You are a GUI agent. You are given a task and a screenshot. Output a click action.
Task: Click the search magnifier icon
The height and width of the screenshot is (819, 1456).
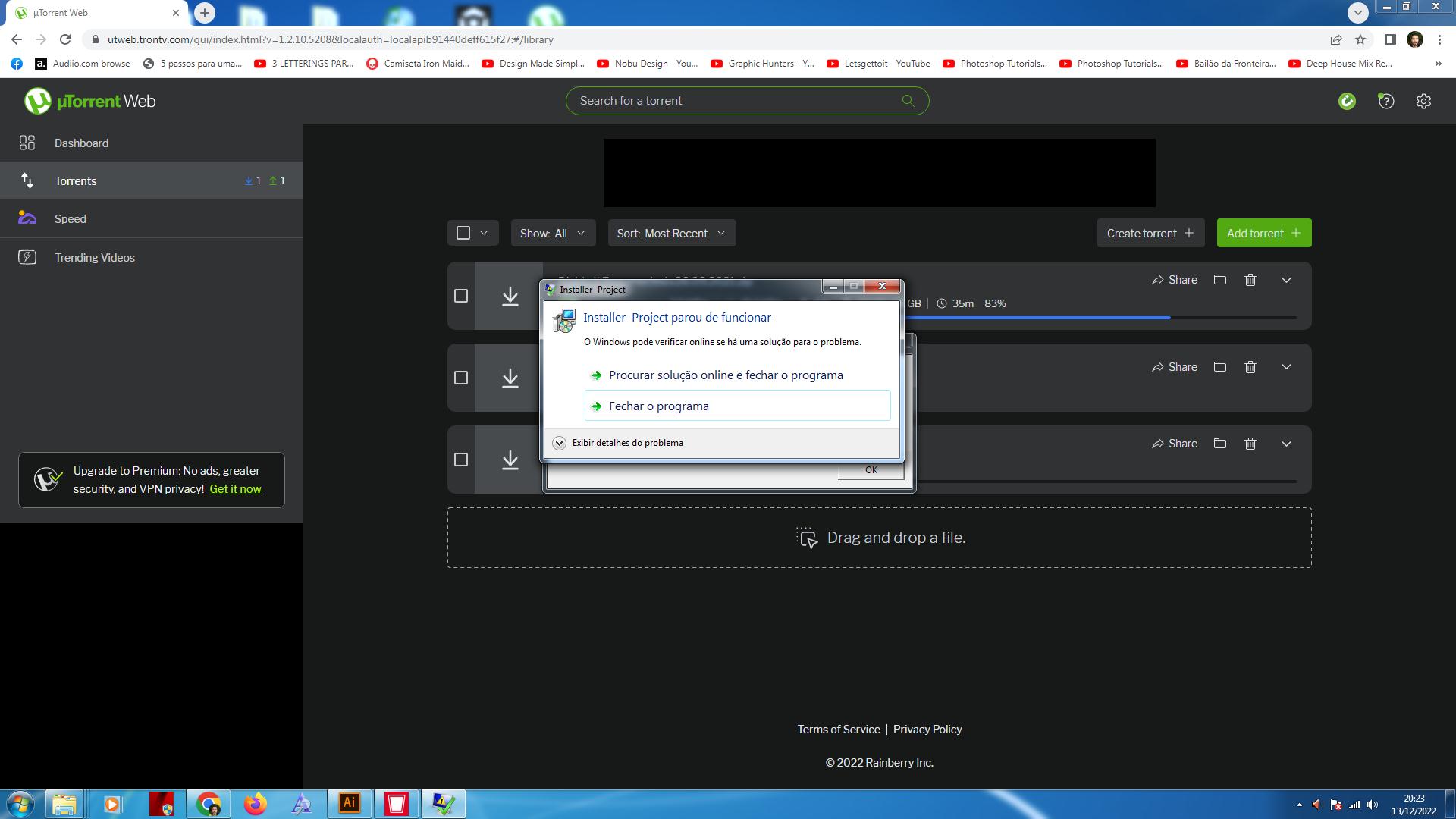pyautogui.click(x=908, y=101)
